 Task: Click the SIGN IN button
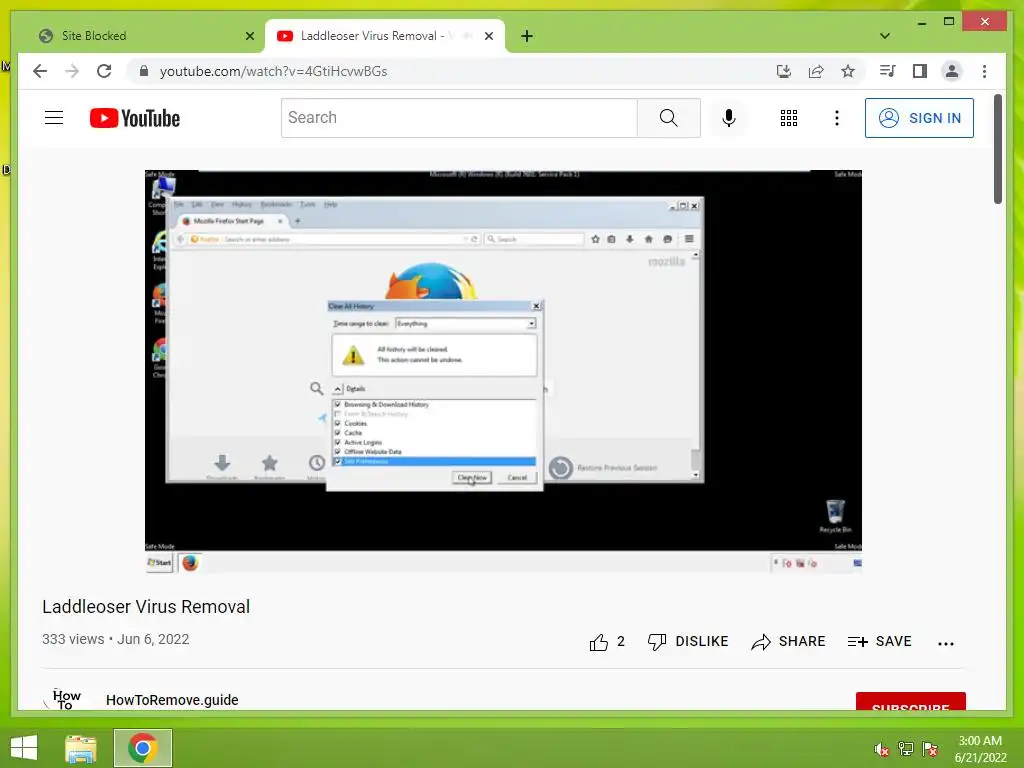tap(919, 118)
